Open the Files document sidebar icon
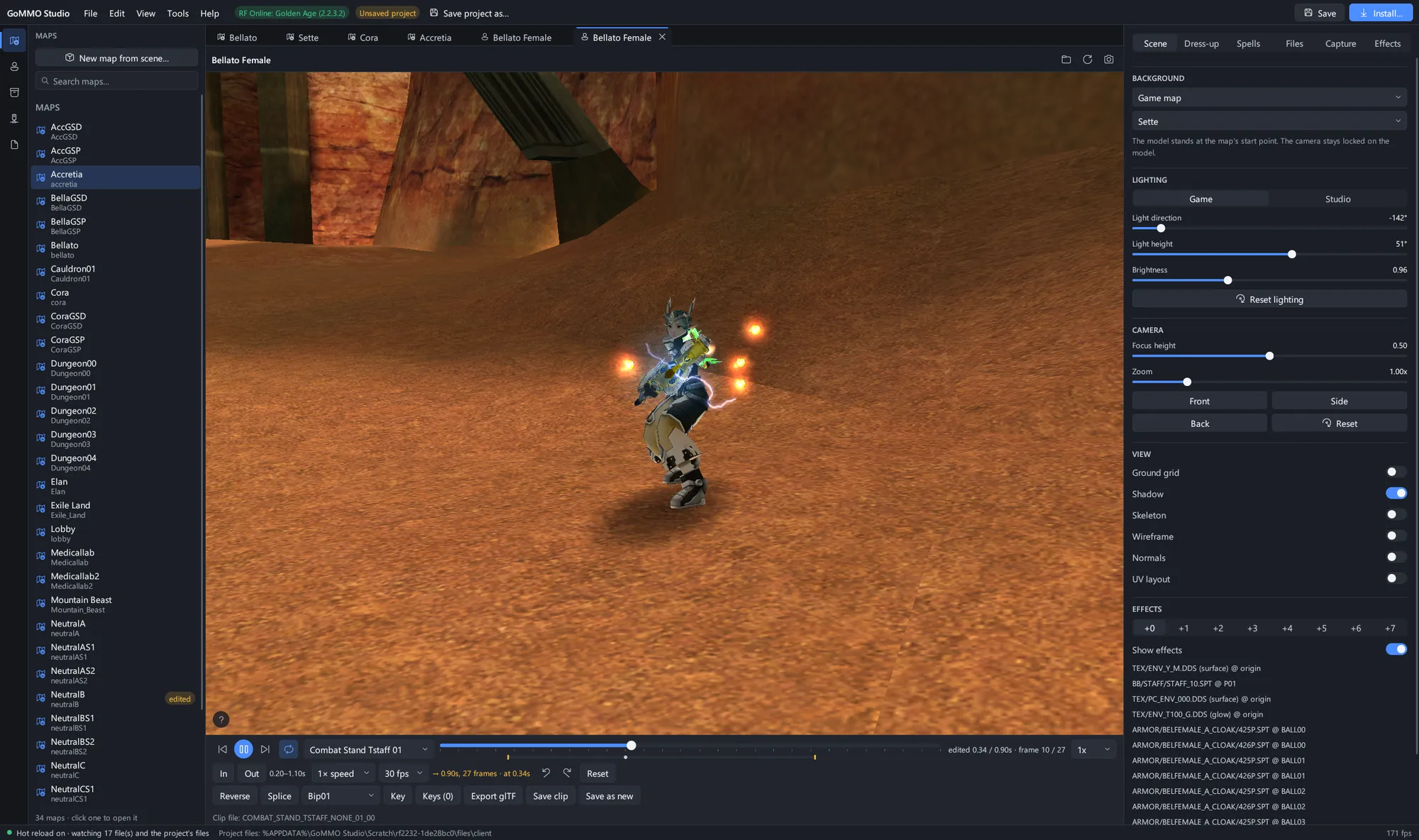1419x840 pixels. point(14,145)
